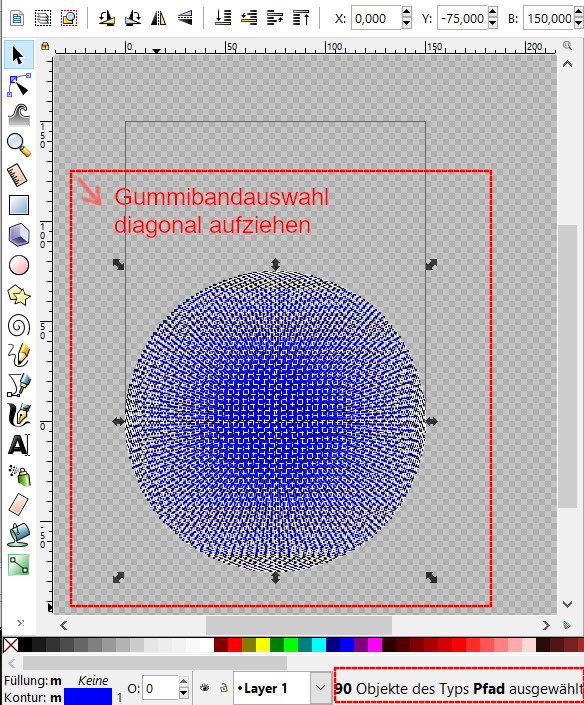Increase the X position value
This screenshot has height=705, width=584.
coord(406,12)
